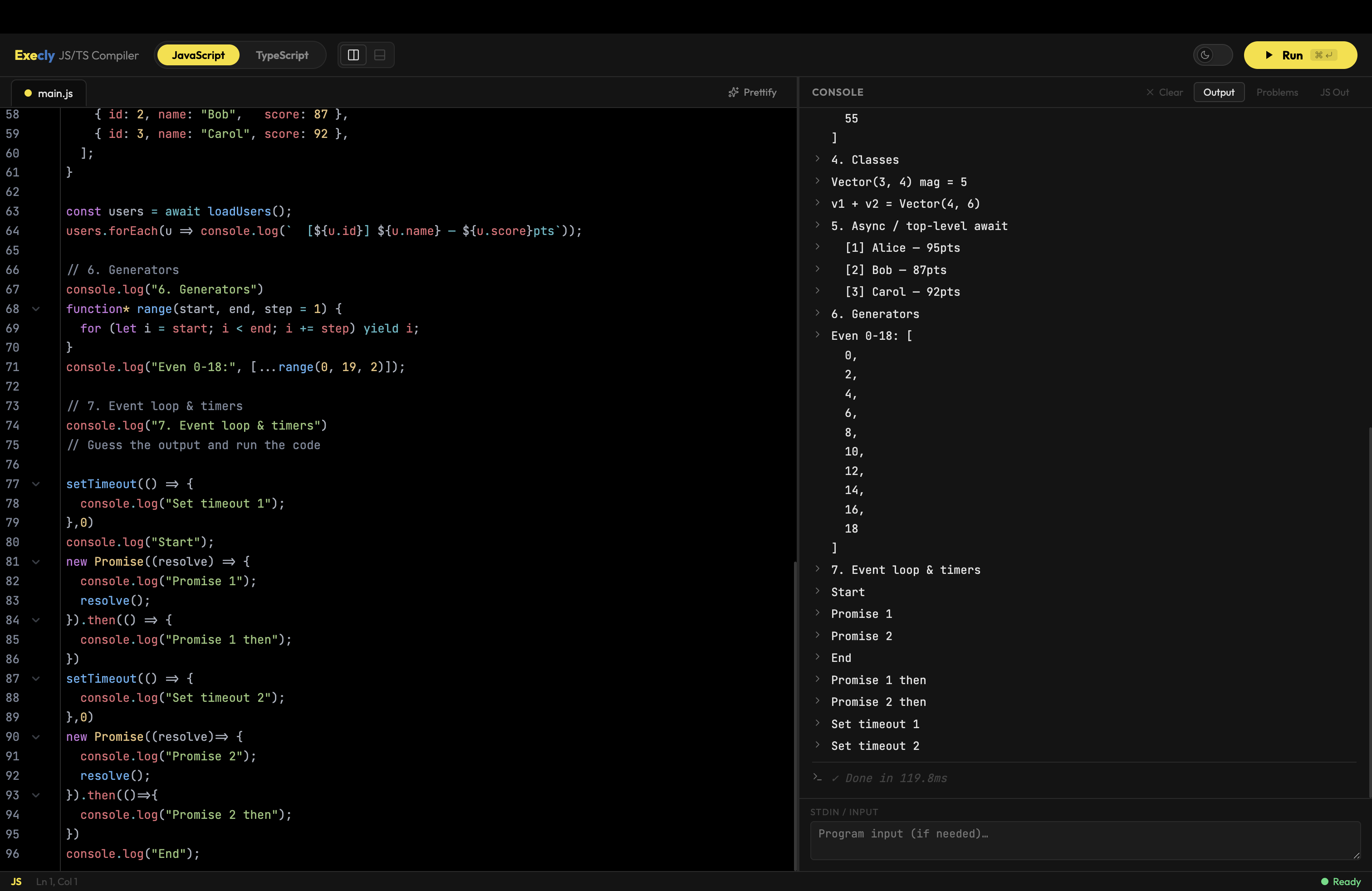Click the Clear console X icon
Image resolution: width=1372 pixels, height=891 pixels.
click(x=1150, y=92)
